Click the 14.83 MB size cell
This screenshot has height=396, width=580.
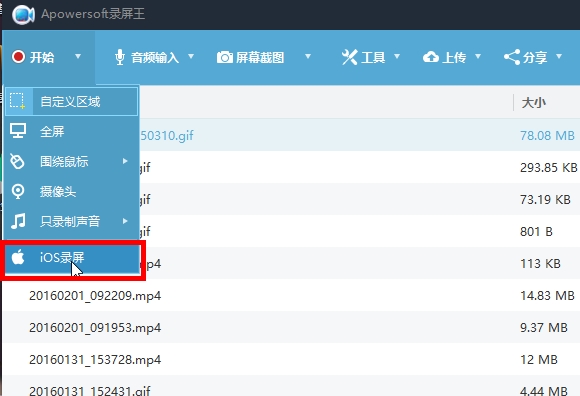pyautogui.click(x=547, y=295)
